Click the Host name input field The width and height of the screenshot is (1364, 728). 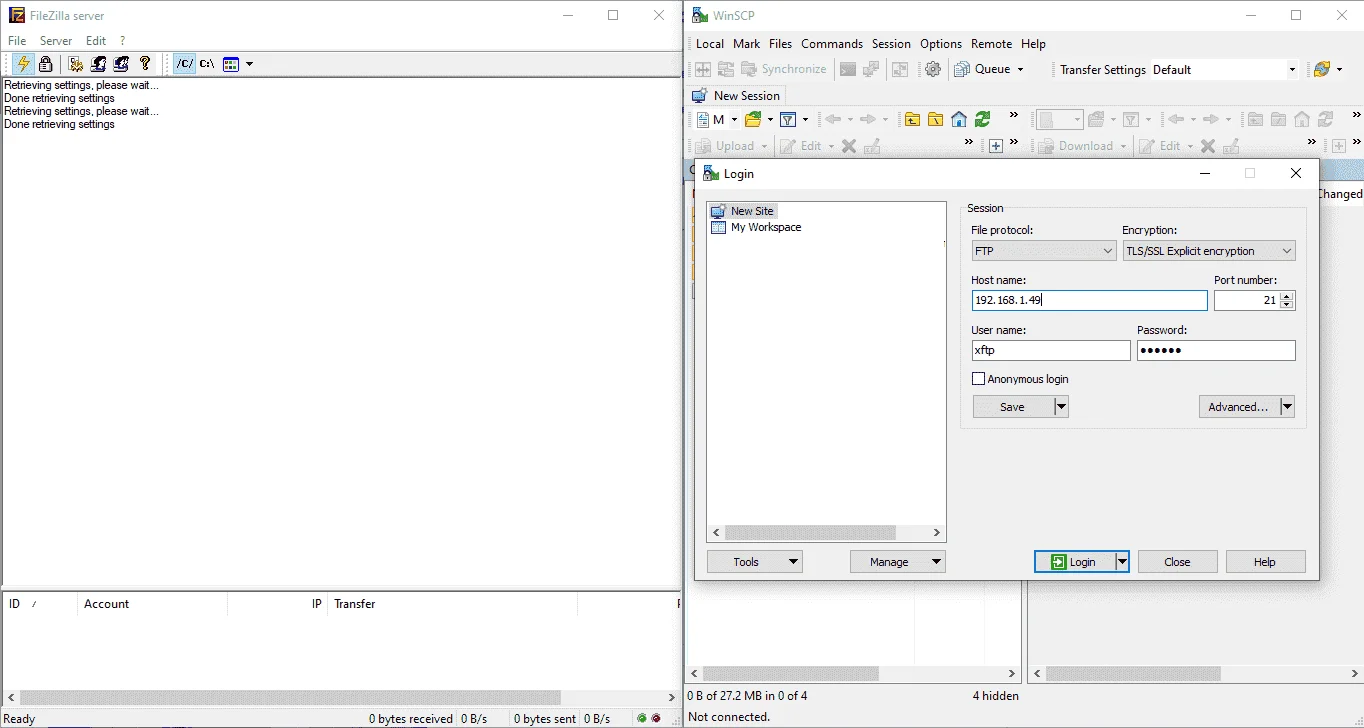(x=1089, y=300)
